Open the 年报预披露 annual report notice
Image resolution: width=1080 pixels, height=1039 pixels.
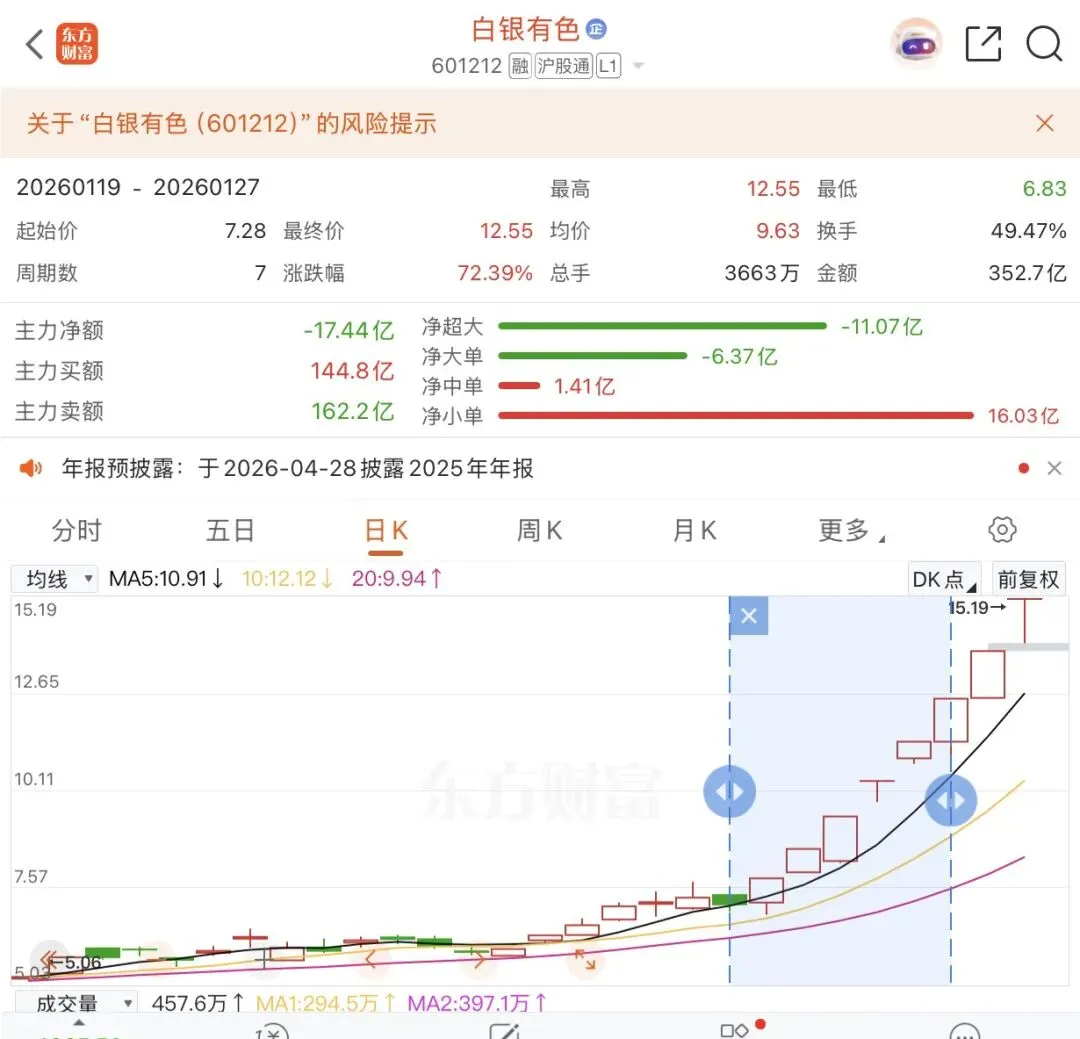click(298, 469)
